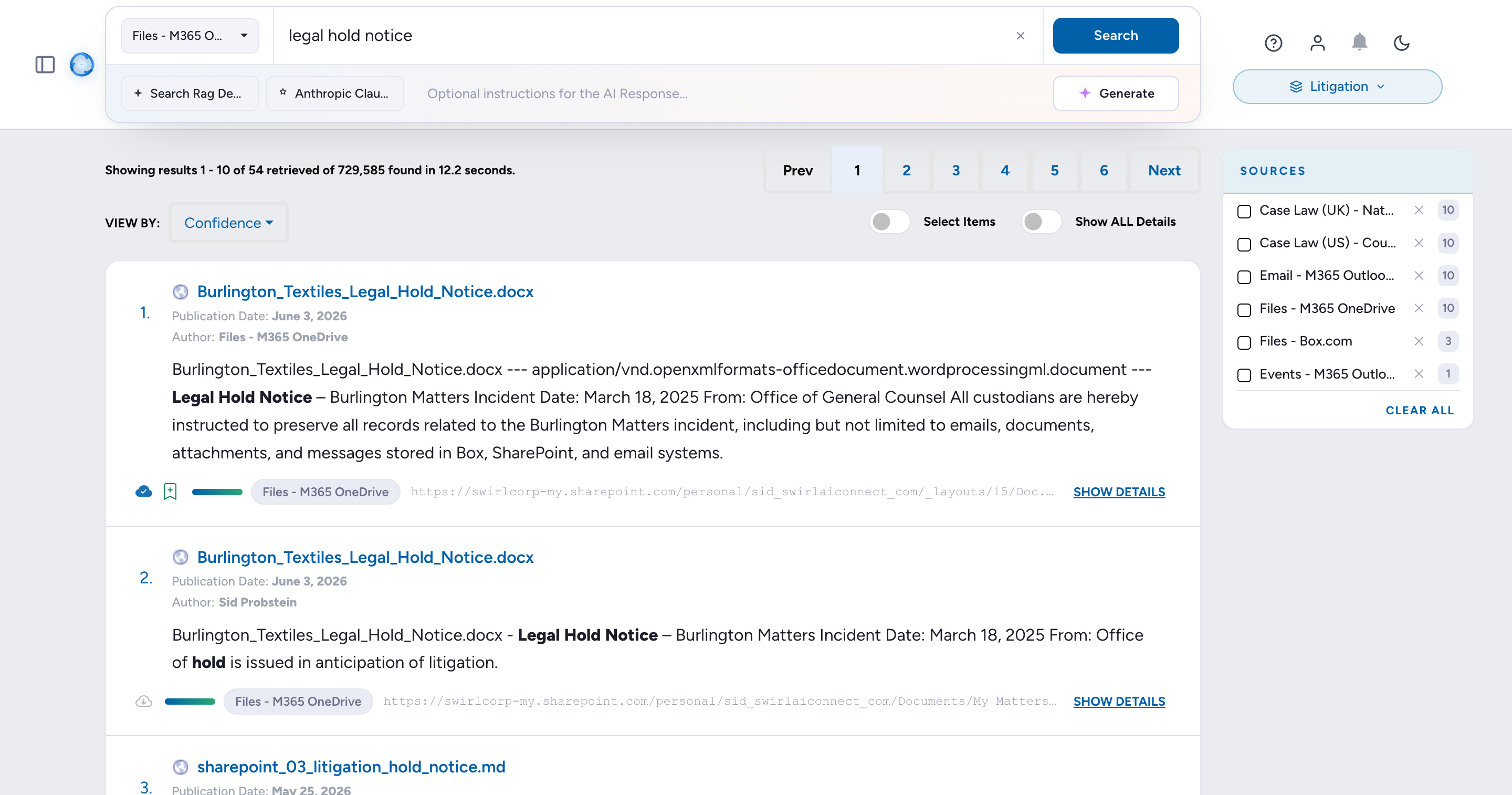The height and width of the screenshot is (795, 1512).
Task: Check the Events - M365 Outlook checkbox
Action: pyautogui.click(x=1244, y=374)
